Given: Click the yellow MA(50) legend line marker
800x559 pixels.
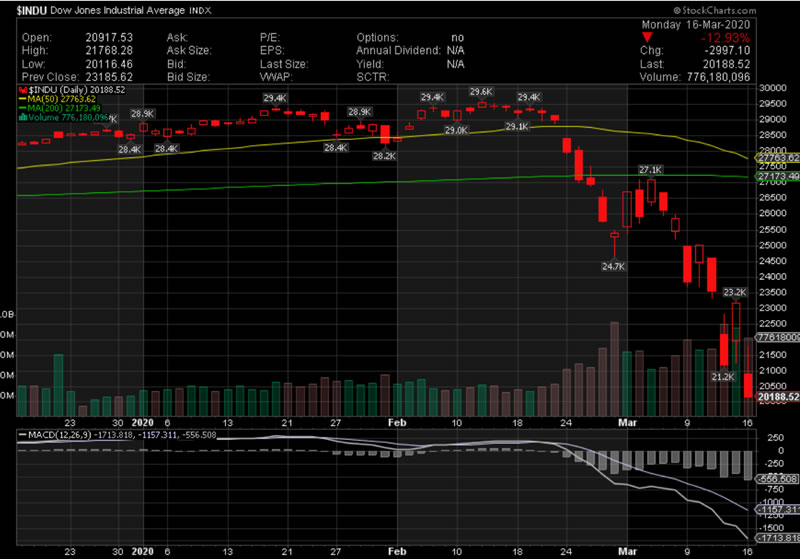Looking at the screenshot, I should click(x=23, y=99).
